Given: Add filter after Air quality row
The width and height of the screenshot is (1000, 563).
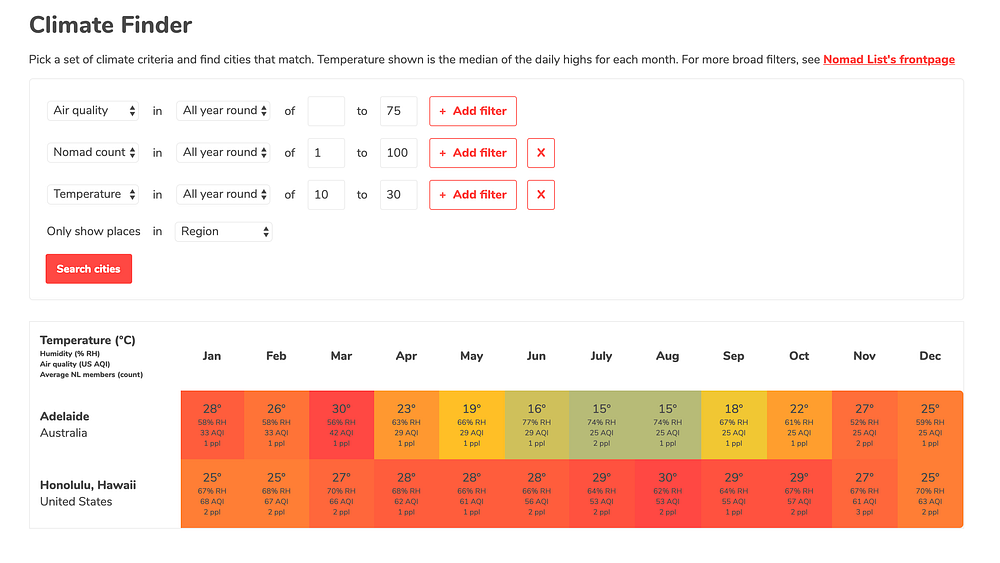Looking at the screenshot, I should tap(473, 111).
